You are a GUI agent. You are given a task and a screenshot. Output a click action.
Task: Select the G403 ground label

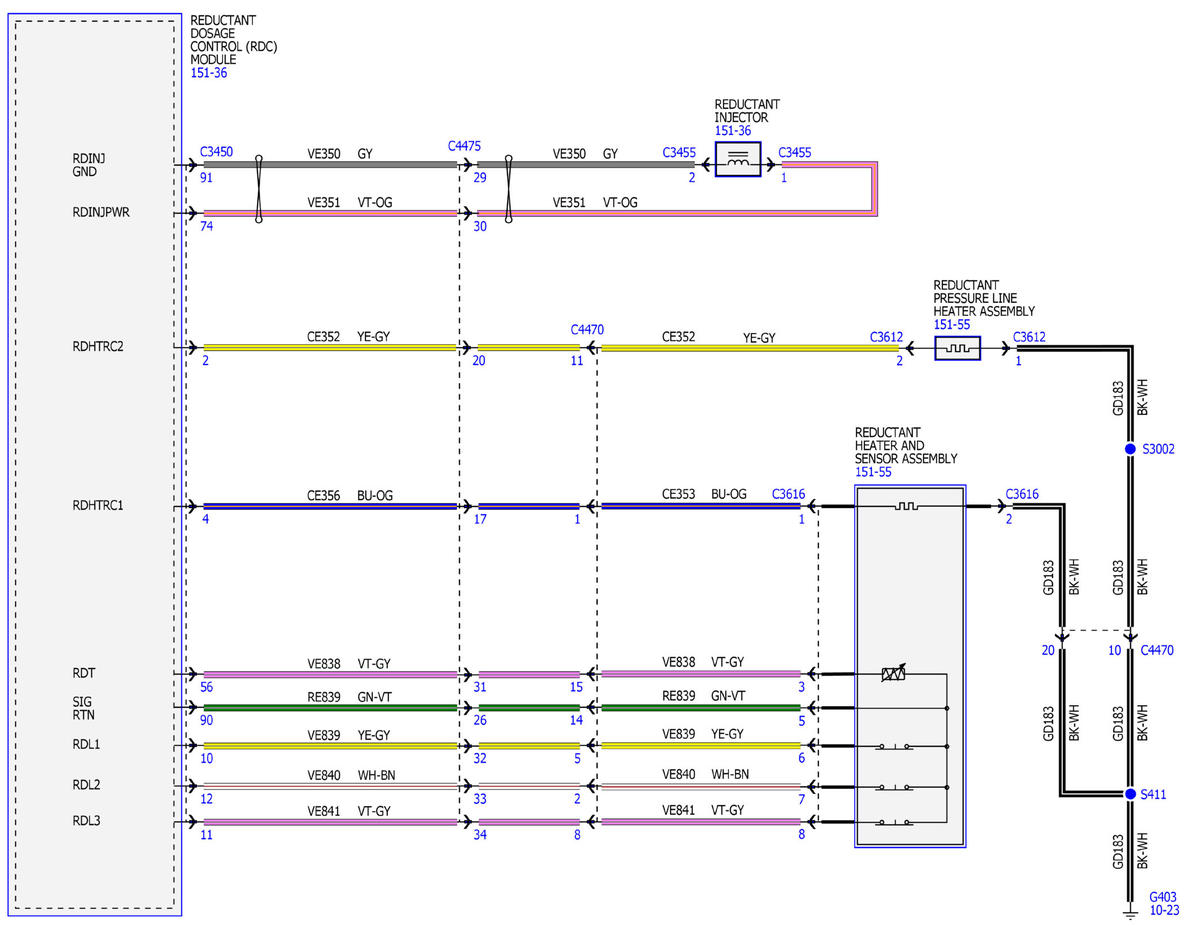point(1164,897)
